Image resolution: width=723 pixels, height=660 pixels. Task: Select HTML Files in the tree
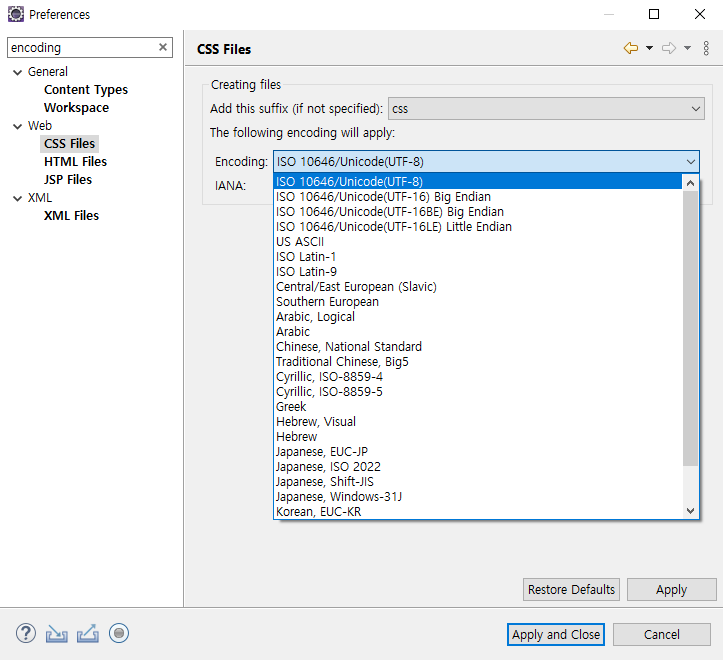76,161
